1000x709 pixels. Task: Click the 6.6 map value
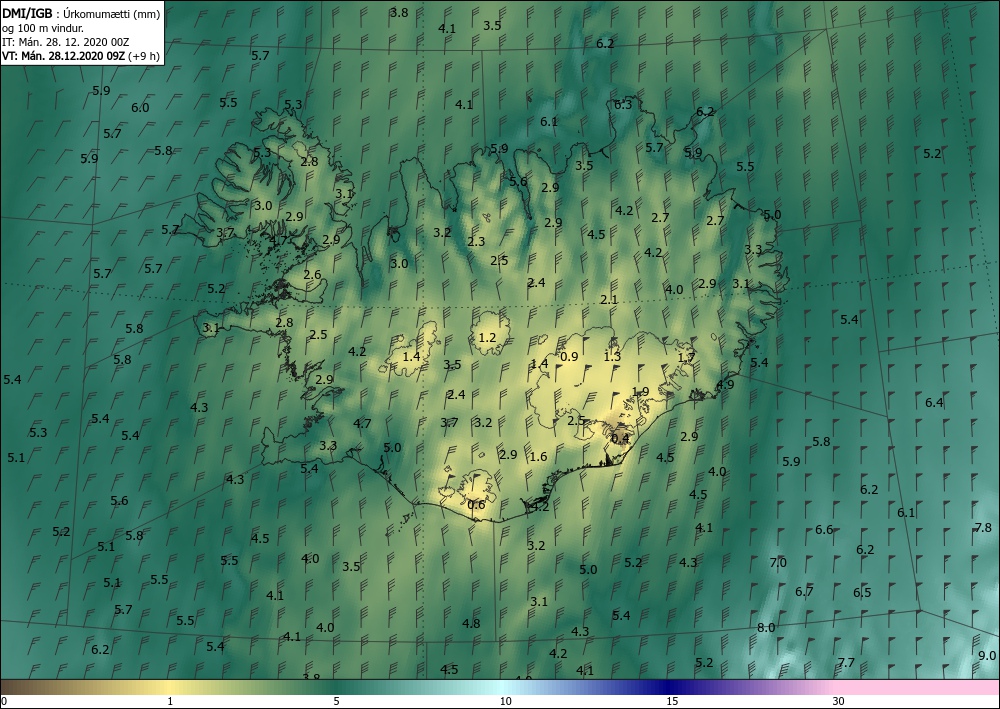824,530
